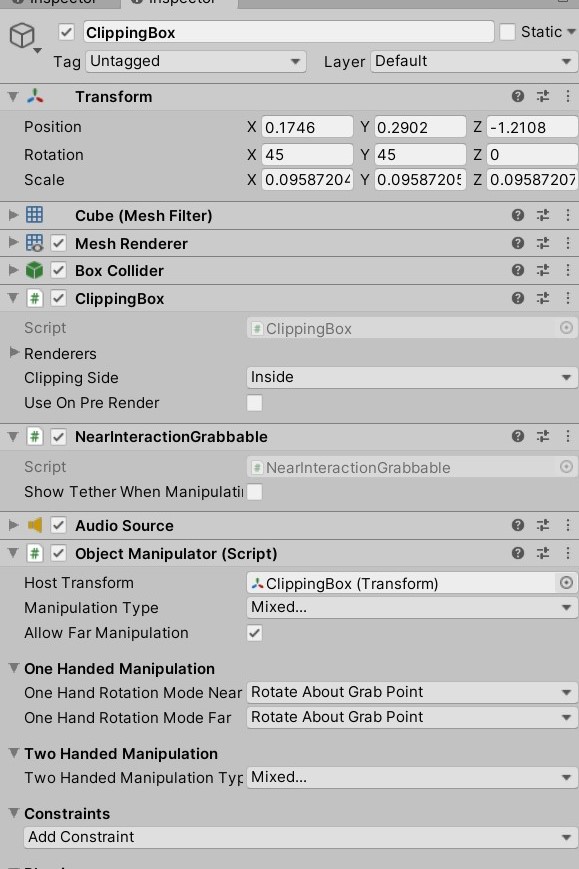579x869 pixels.
Task: Expand the Renderers list
Action: 14,352
